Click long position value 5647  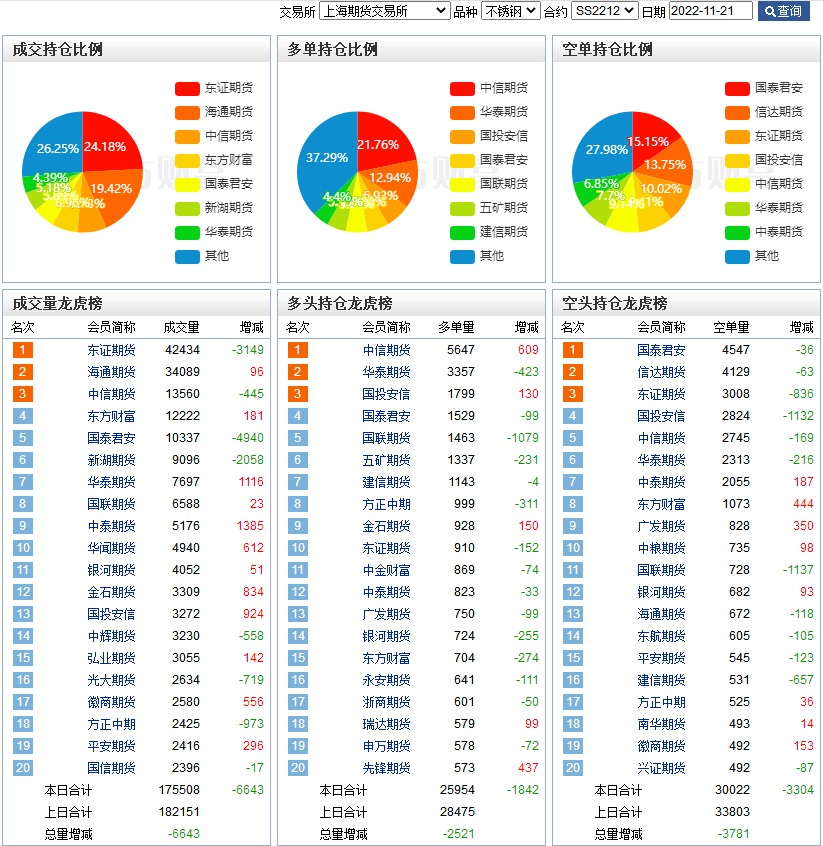pos(461,350)
